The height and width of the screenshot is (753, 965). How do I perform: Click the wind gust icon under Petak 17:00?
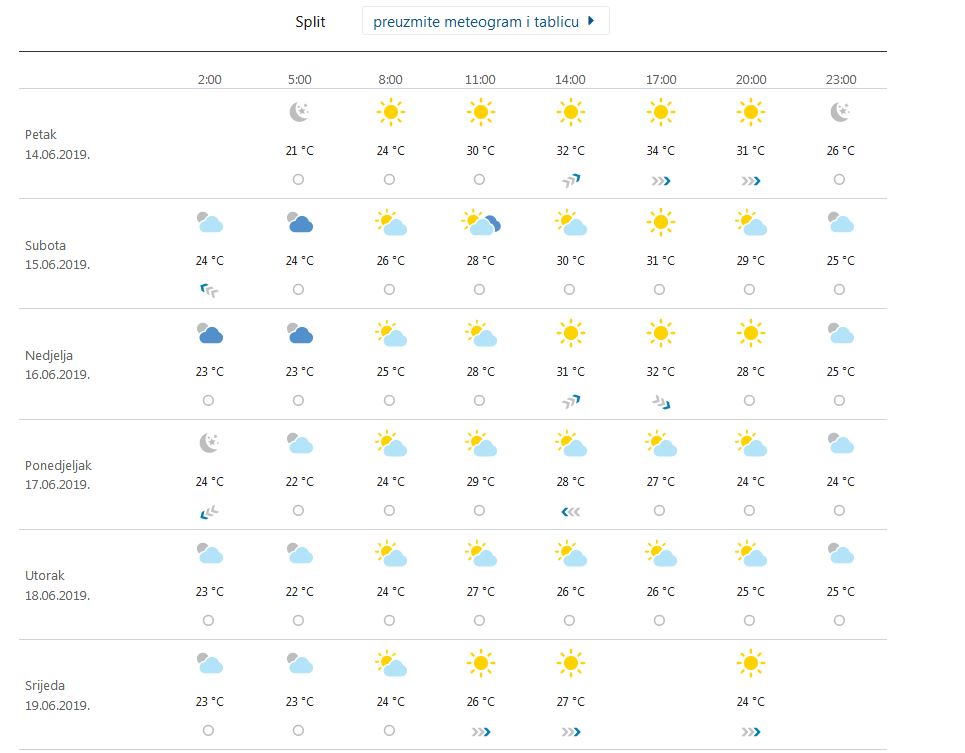click(660, 180)
